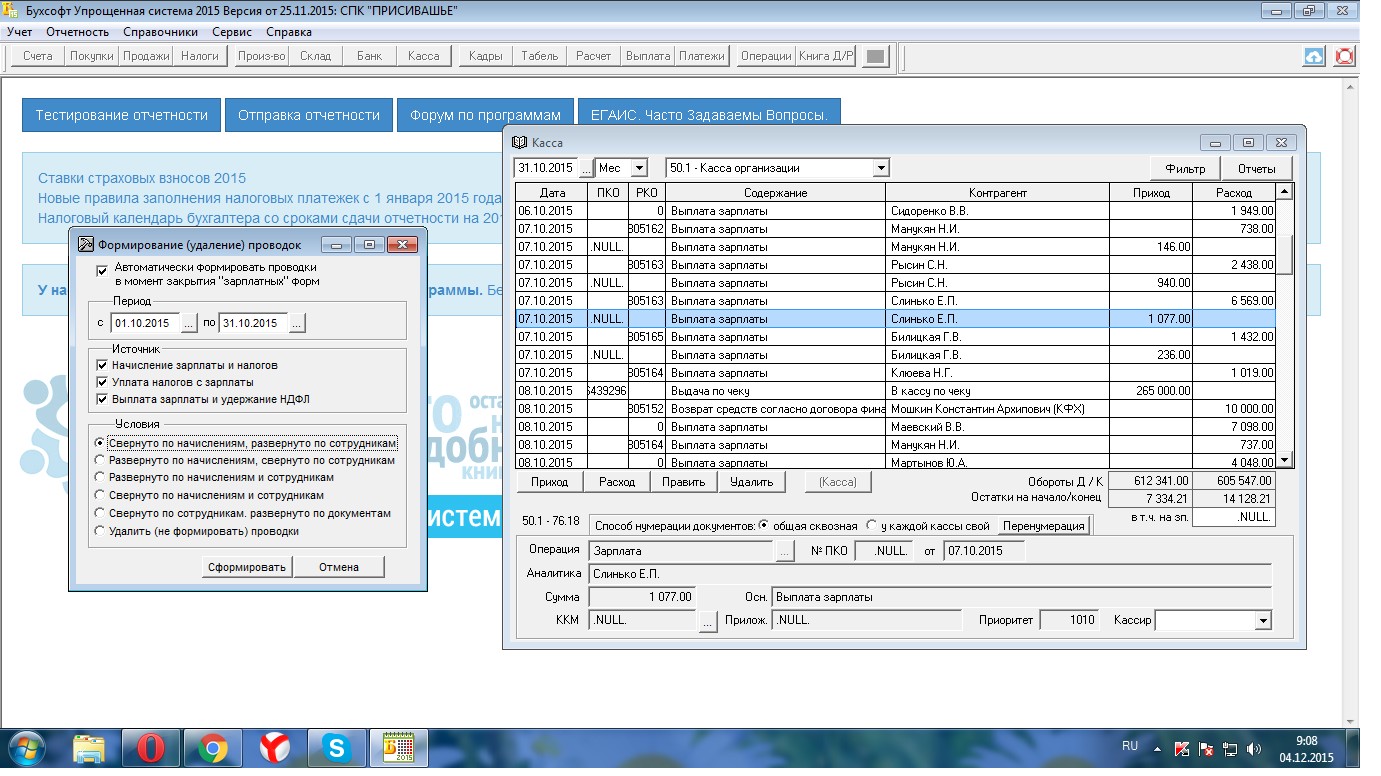Select 'у каждой кассы свой' numbering option
Image resolution: width=1381 pixels, height=776 pixels.
click(x=872, y=525)
